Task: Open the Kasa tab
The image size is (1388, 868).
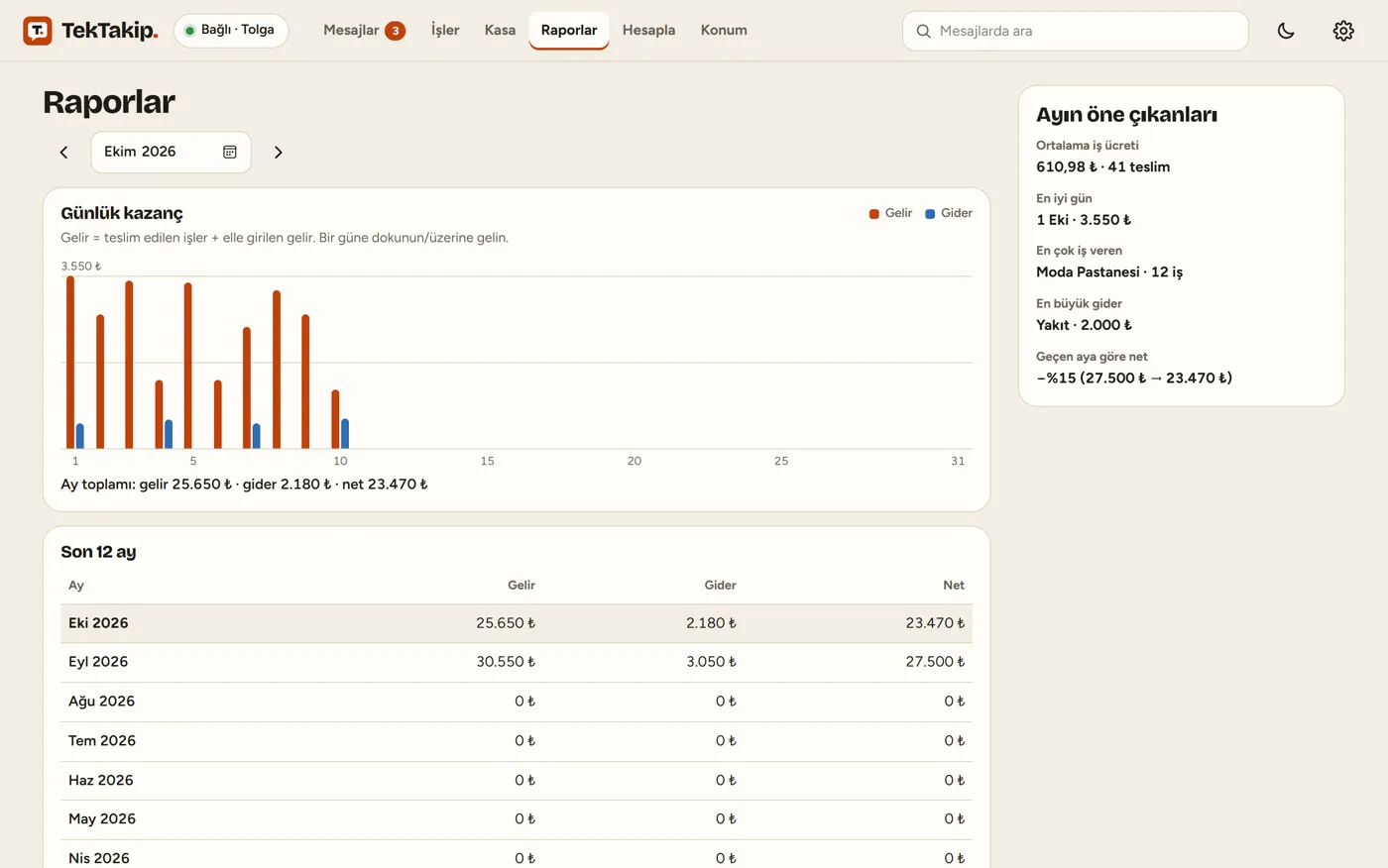Action: [x=500, y=30]
